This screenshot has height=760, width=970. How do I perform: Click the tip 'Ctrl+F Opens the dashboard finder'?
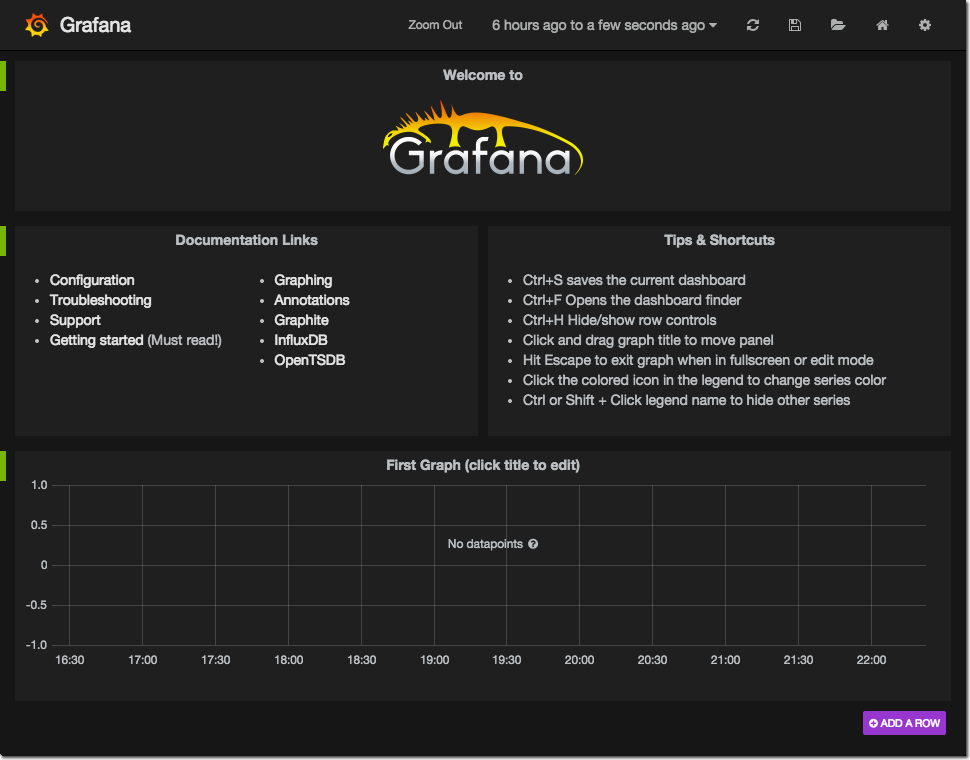click(632, 300)
